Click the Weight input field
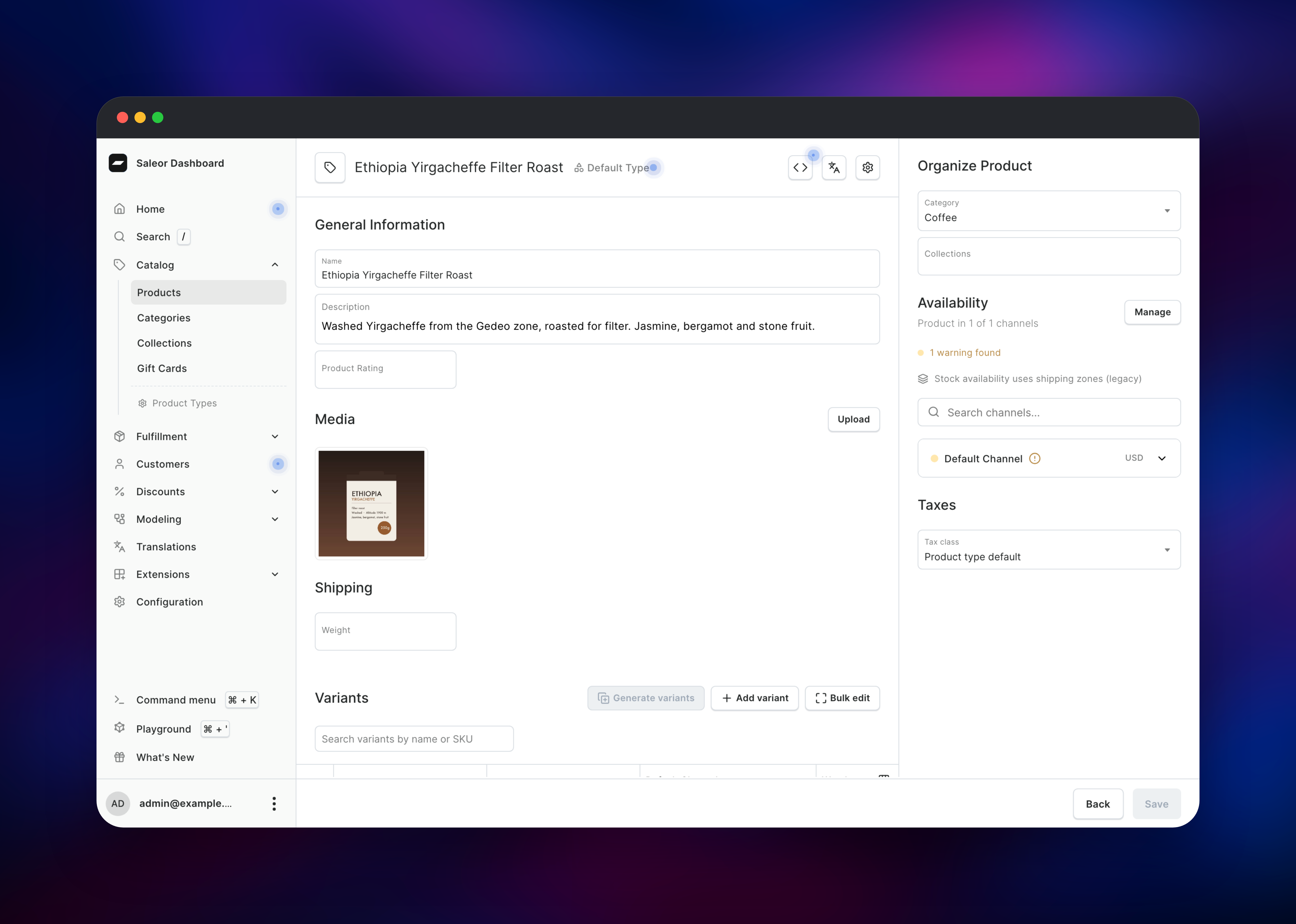1296x924 pixels. [385, 632]
